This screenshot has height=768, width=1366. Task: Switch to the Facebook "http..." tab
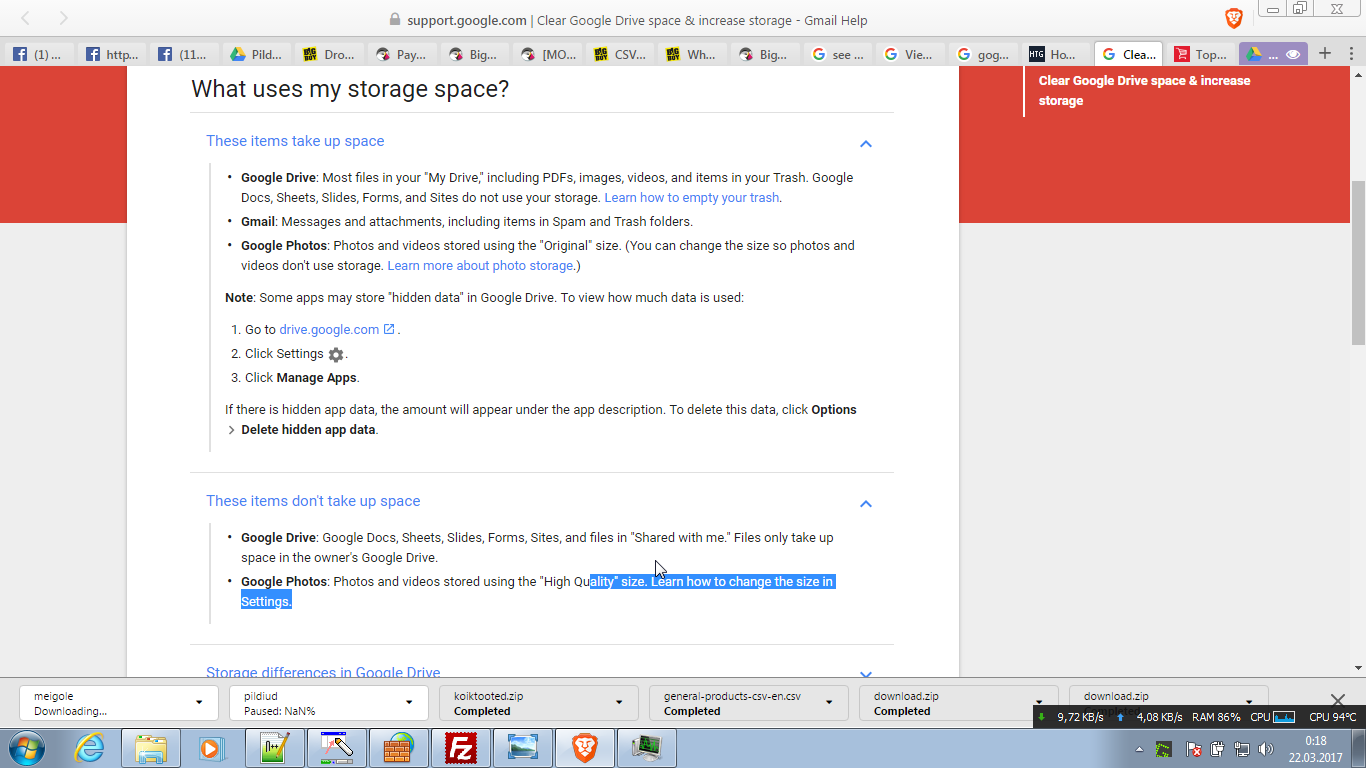pos(112,54)
